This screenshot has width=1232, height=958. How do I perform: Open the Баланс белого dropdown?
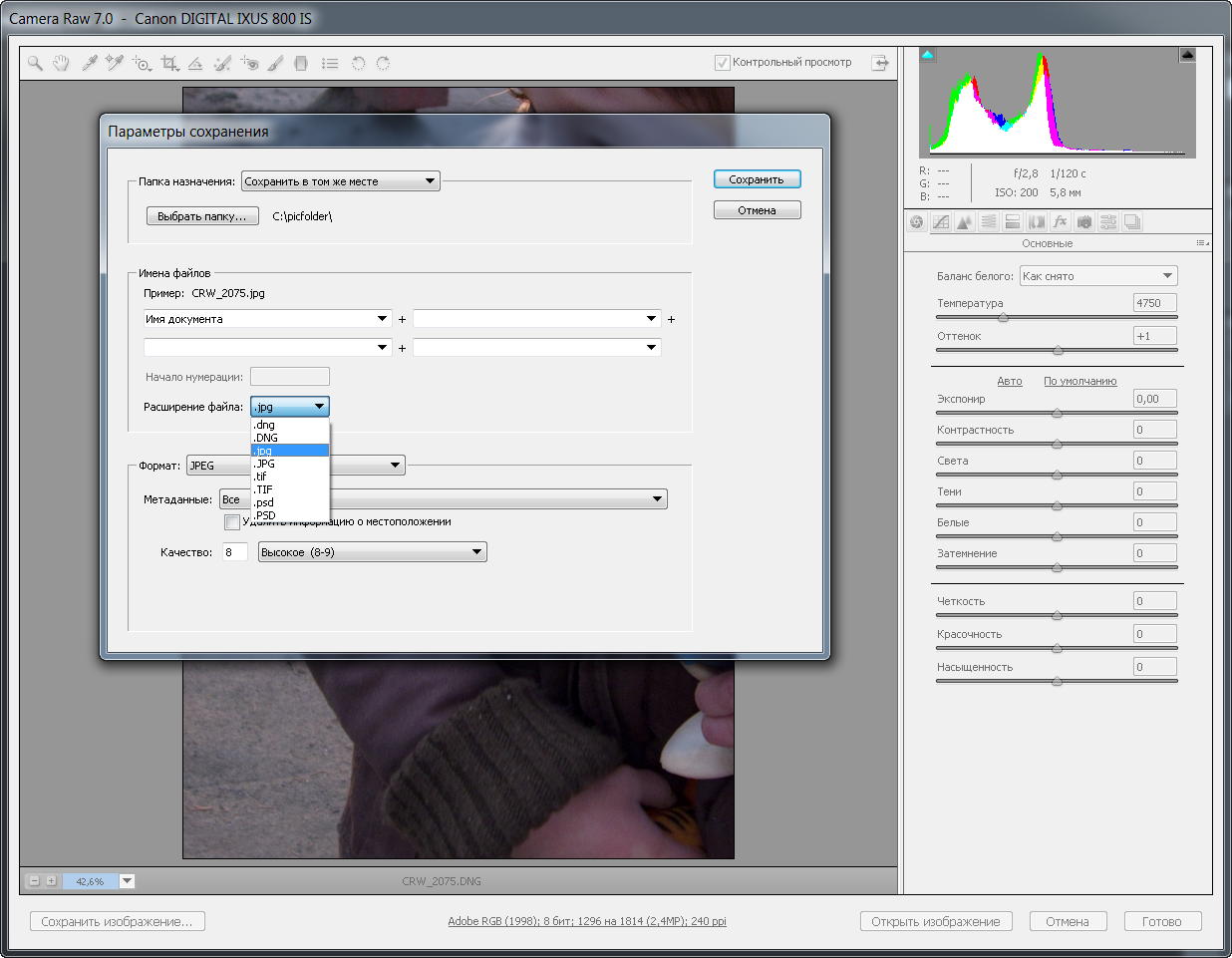[x=1097, y=276]
